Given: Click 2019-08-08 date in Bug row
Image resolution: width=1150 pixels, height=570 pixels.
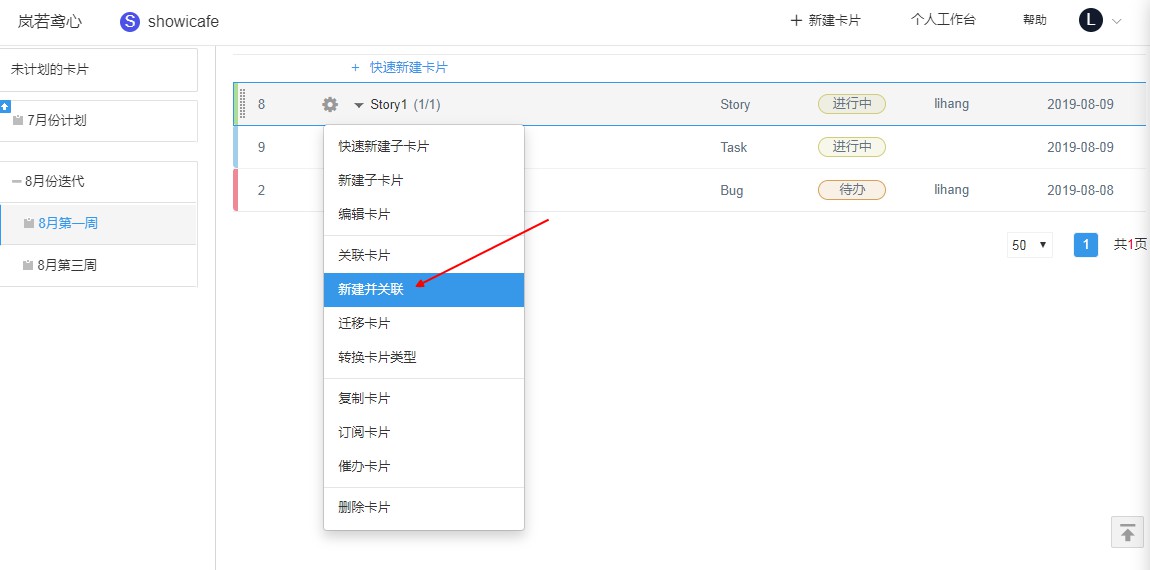Looking at the screenshot, I should coord(1080,190).
